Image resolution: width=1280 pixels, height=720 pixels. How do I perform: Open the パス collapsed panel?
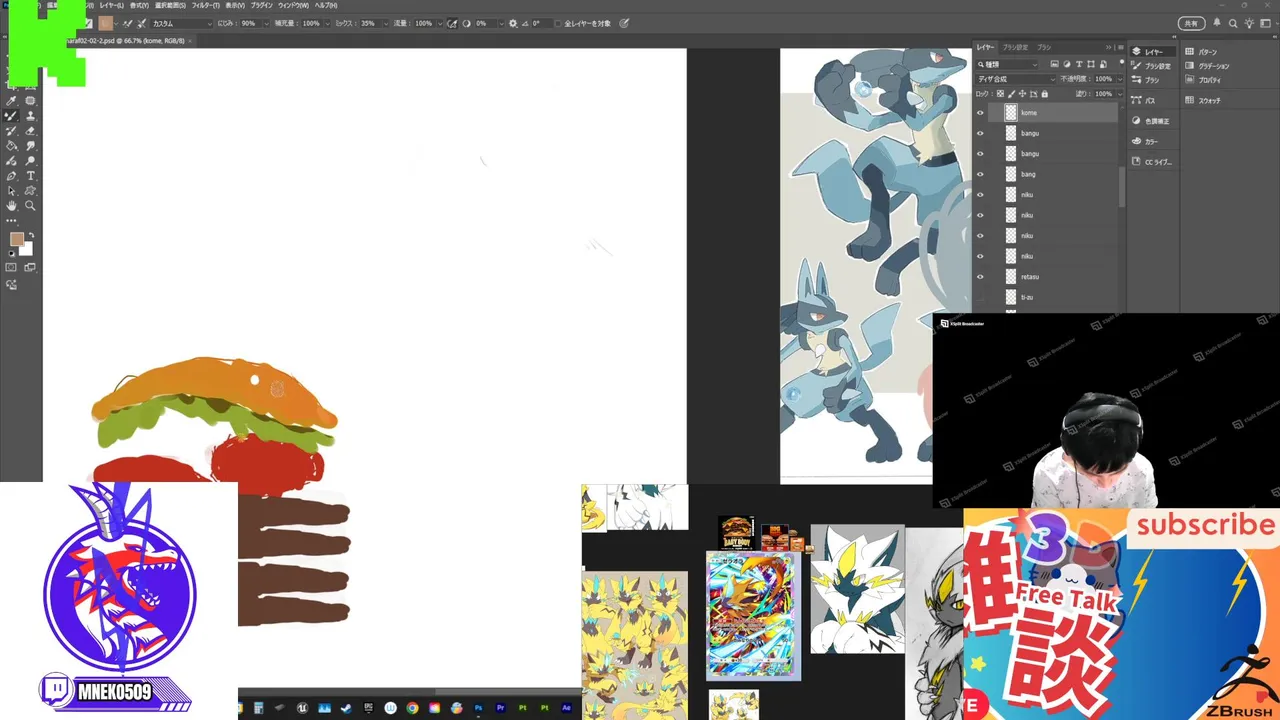pos(1143,100)
